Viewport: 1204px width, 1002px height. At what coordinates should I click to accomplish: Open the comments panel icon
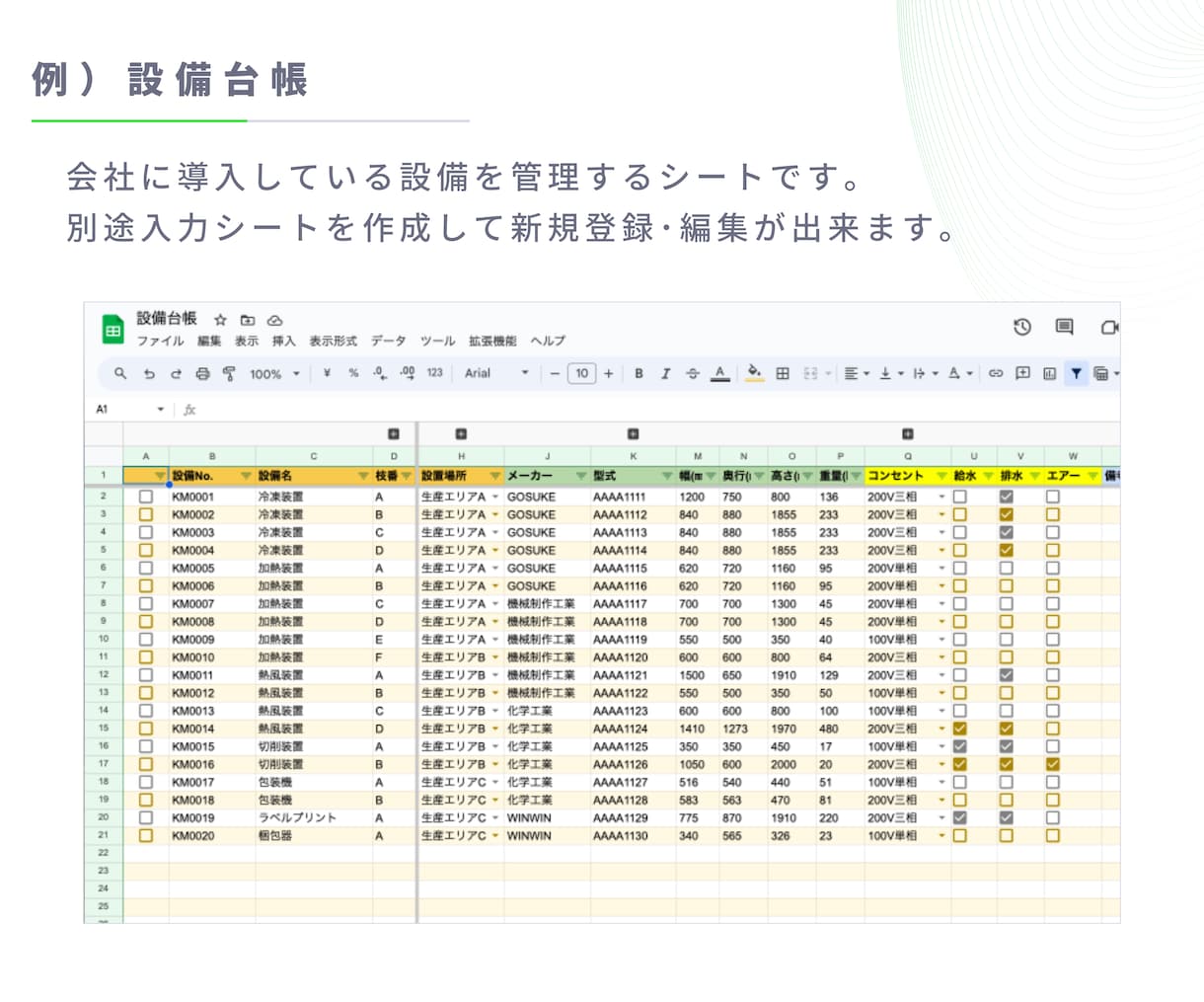(1064, 327)
